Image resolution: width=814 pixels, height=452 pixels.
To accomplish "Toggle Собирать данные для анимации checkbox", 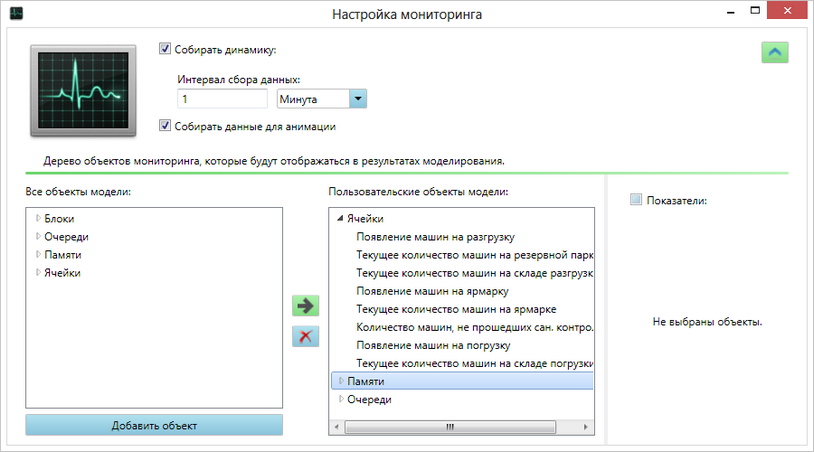I will click(165, 126).
